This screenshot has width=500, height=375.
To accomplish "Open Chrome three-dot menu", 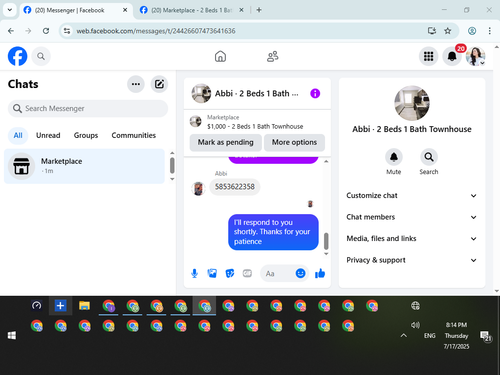I will tap(489, 31).
